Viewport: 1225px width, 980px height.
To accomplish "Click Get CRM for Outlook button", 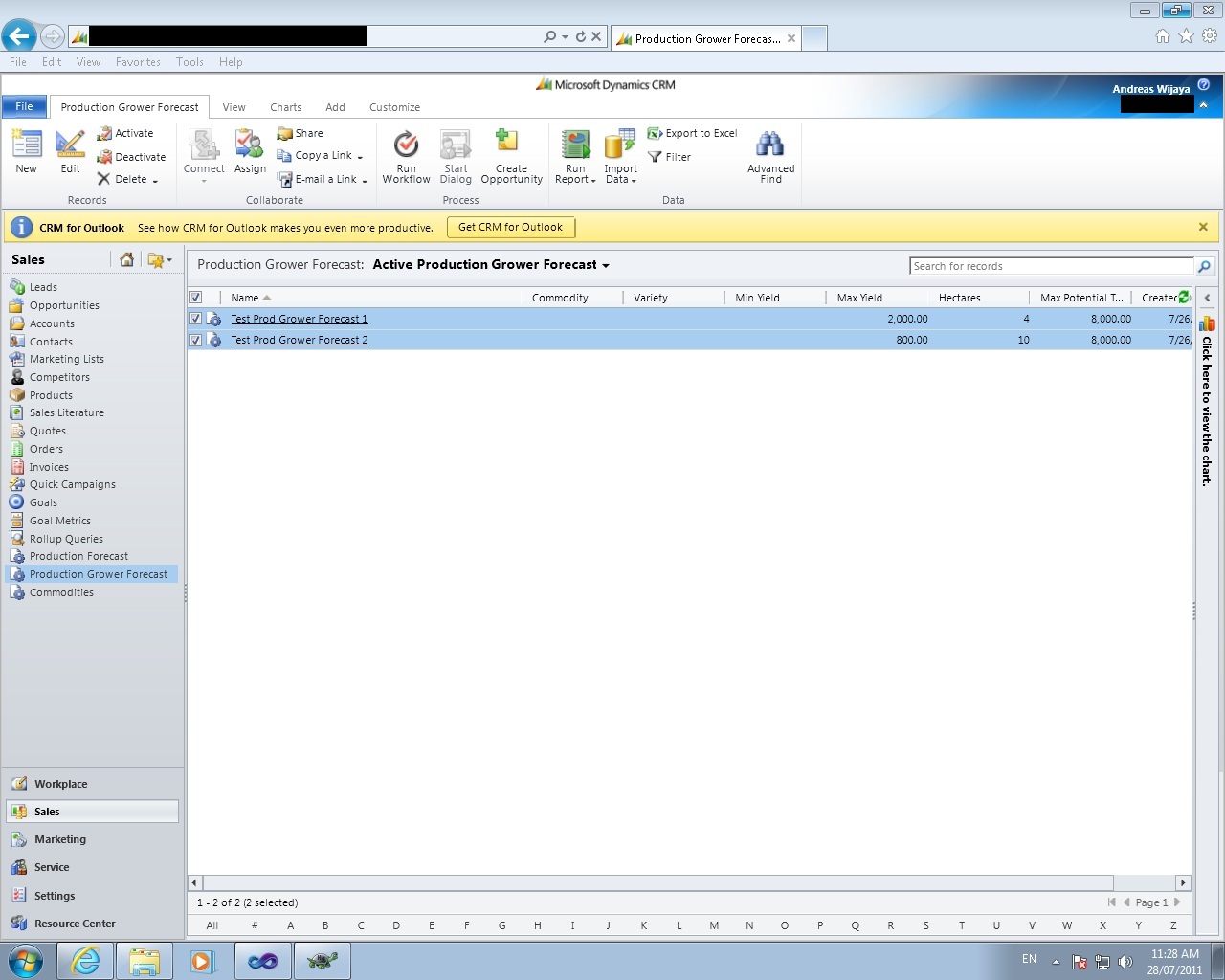I will [511, 228].
